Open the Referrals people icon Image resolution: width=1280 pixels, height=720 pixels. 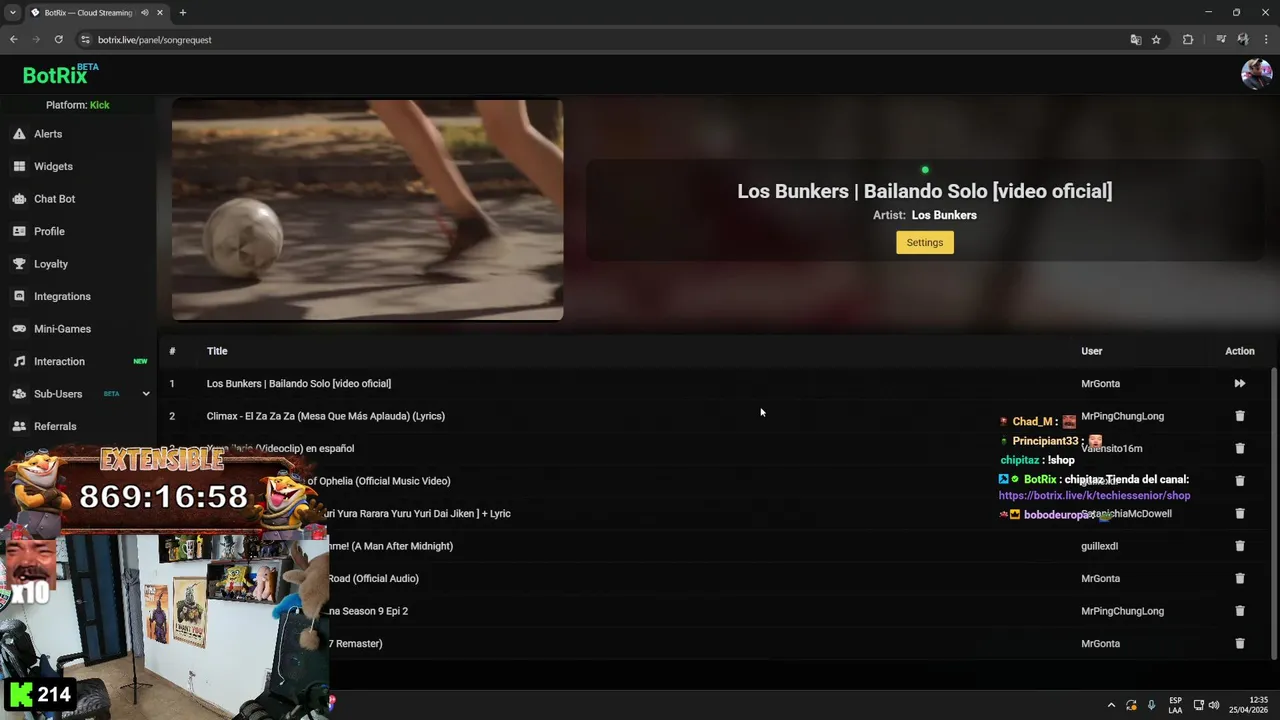19,426
